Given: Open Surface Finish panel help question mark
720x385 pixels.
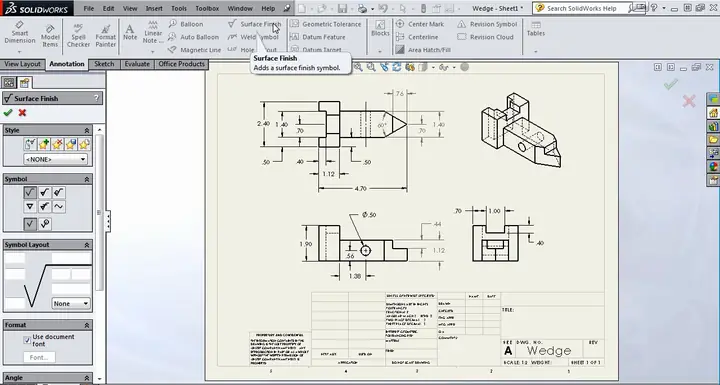Looking at the screenshot, I should click(x=96, y=98).
